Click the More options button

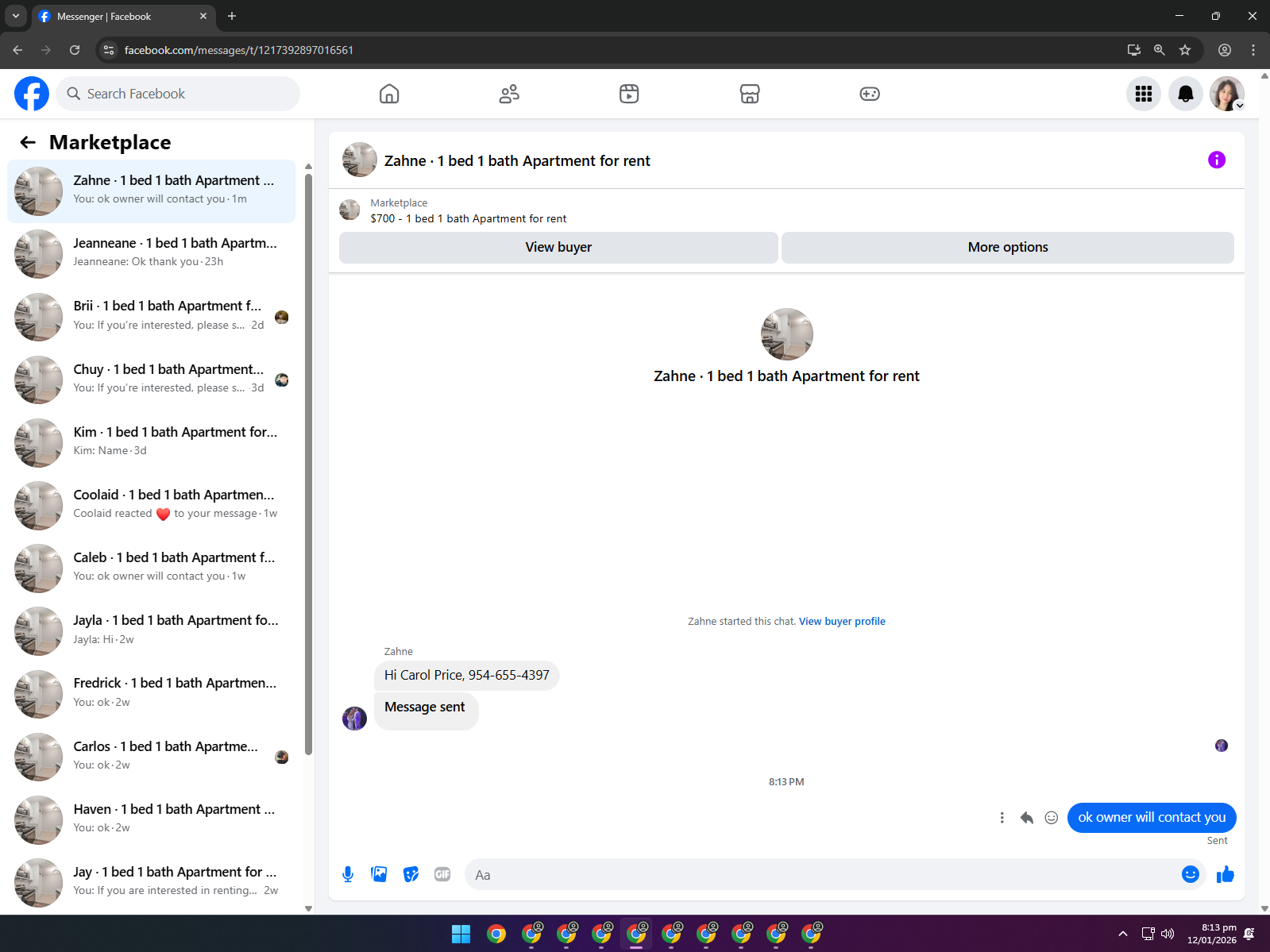click(1008, 247)
